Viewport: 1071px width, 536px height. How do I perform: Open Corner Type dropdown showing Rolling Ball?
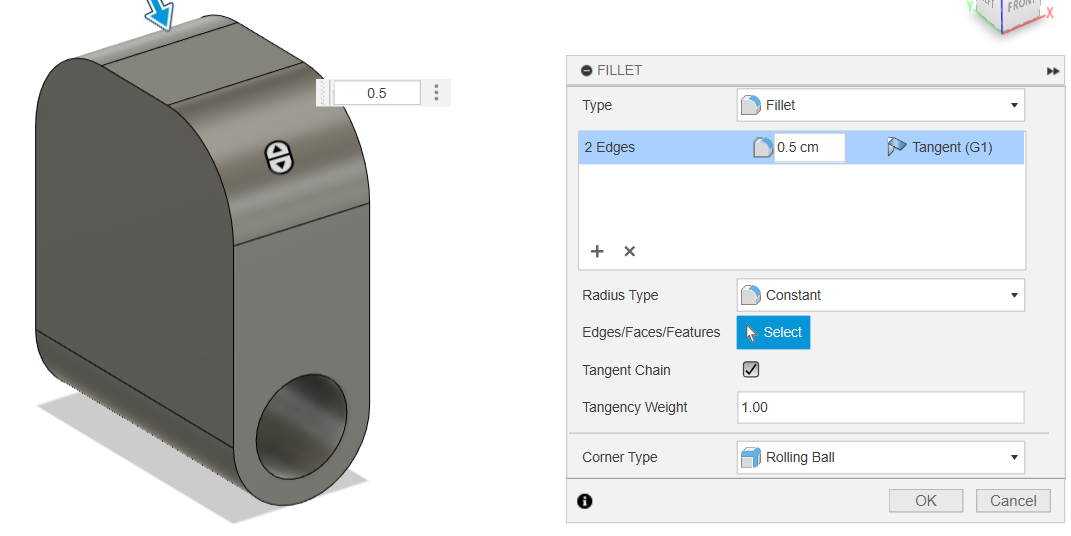pos(880,457)
